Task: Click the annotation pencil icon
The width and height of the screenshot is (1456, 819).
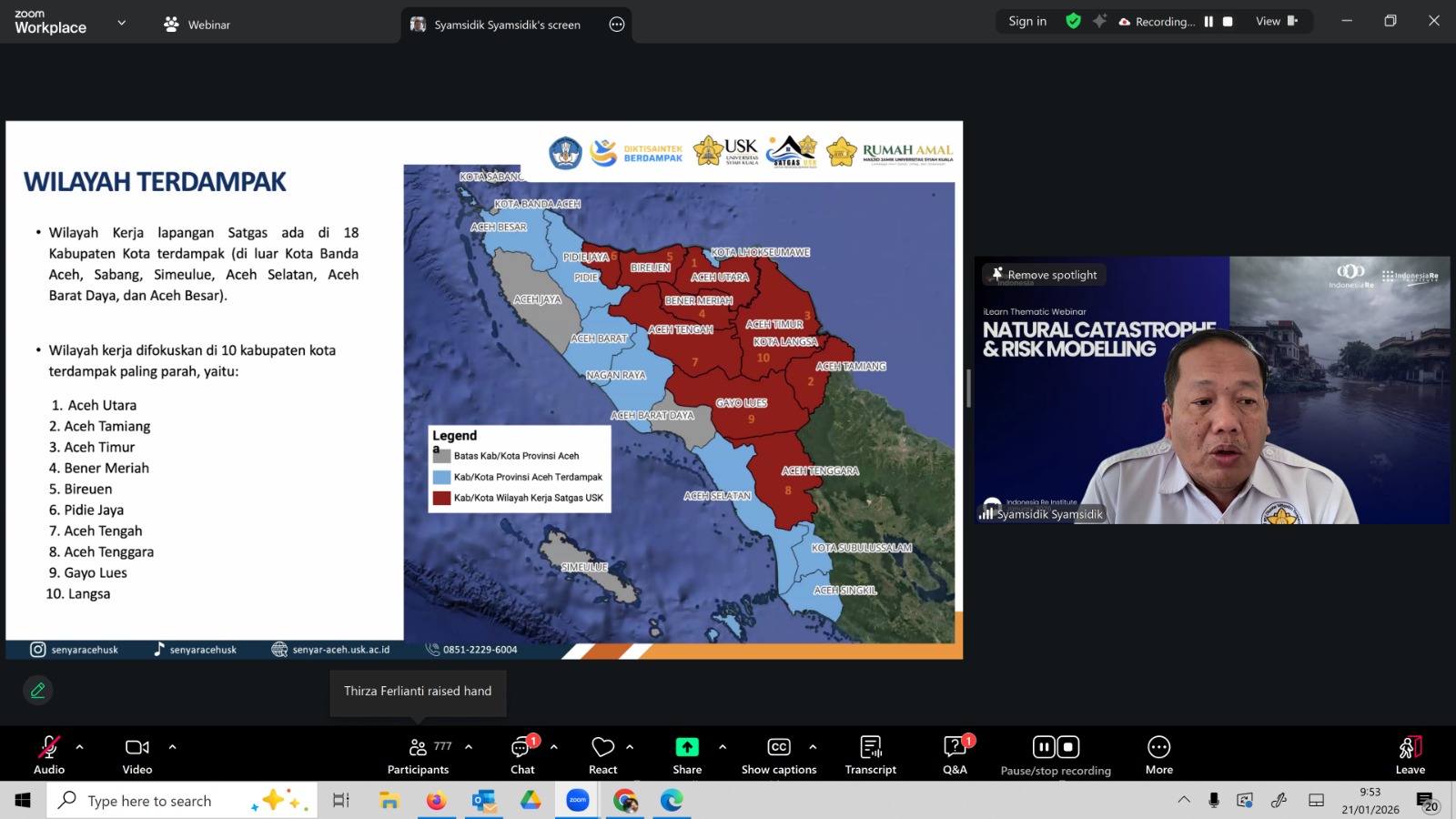Action: (38, 691)
